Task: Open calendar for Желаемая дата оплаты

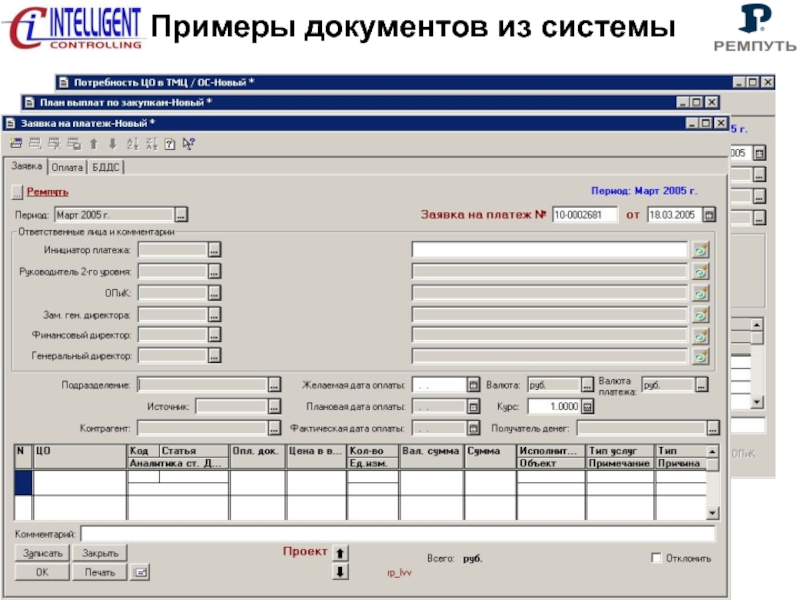Action: point(473,385)
